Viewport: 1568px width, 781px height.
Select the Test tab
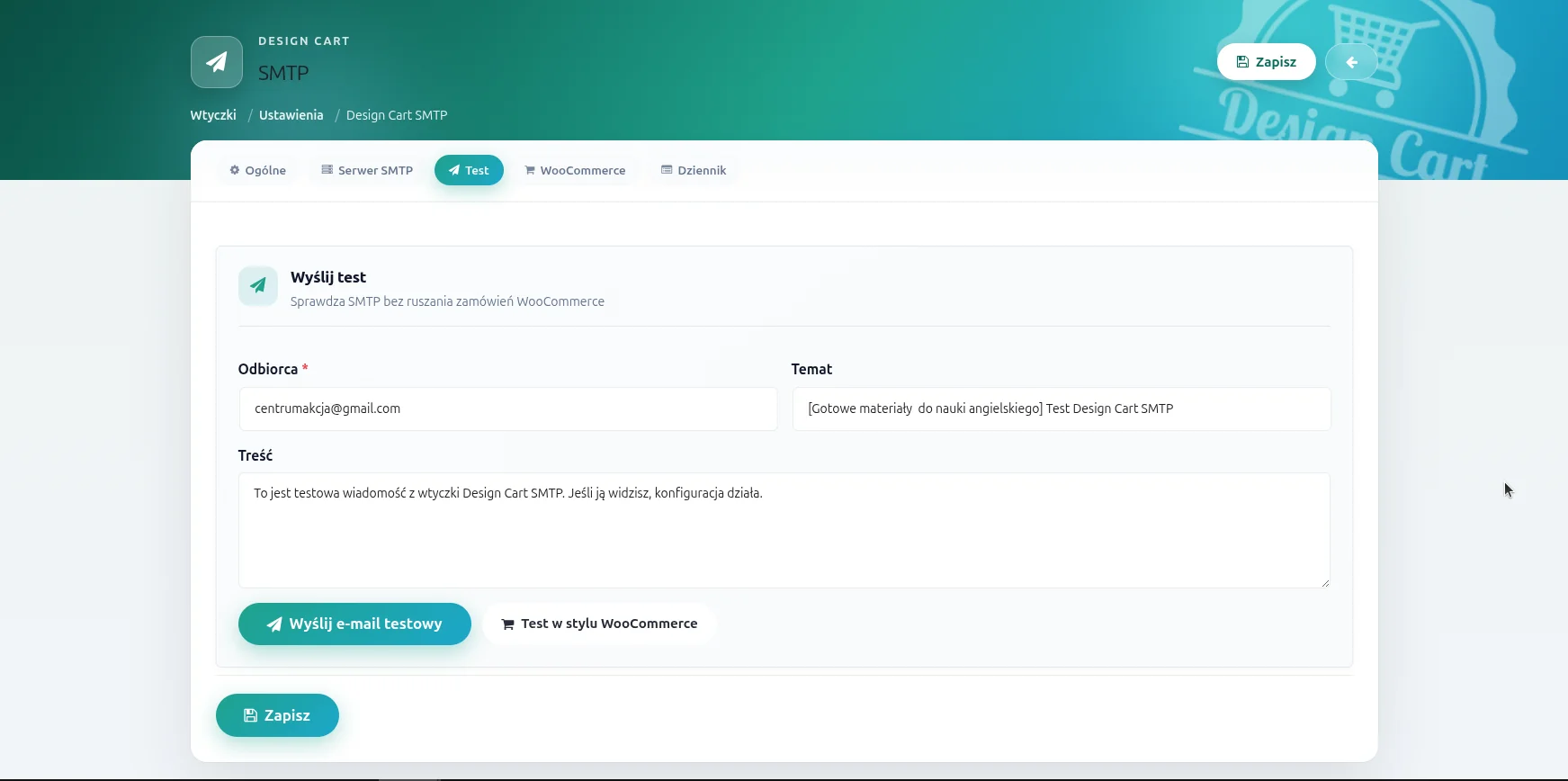[469, 170]
